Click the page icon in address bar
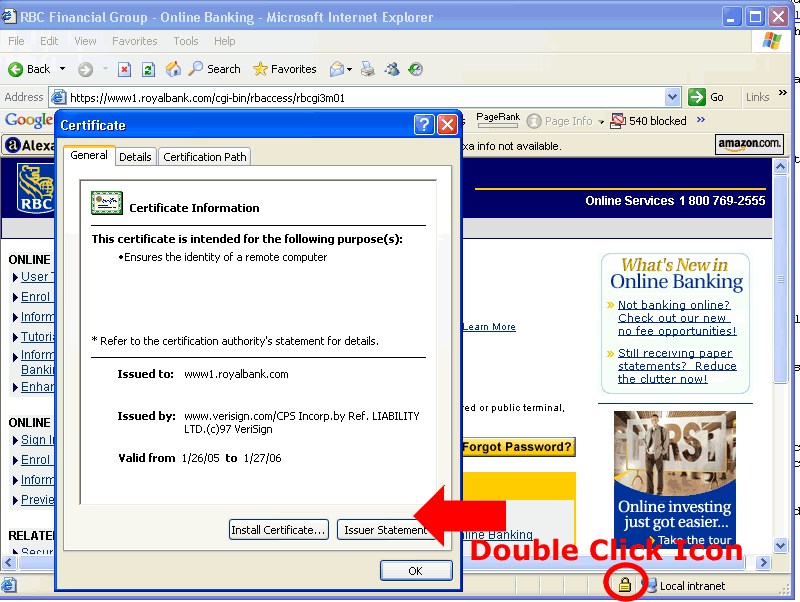The width and height of the screenshot is (800, 602). click(59, 97)
